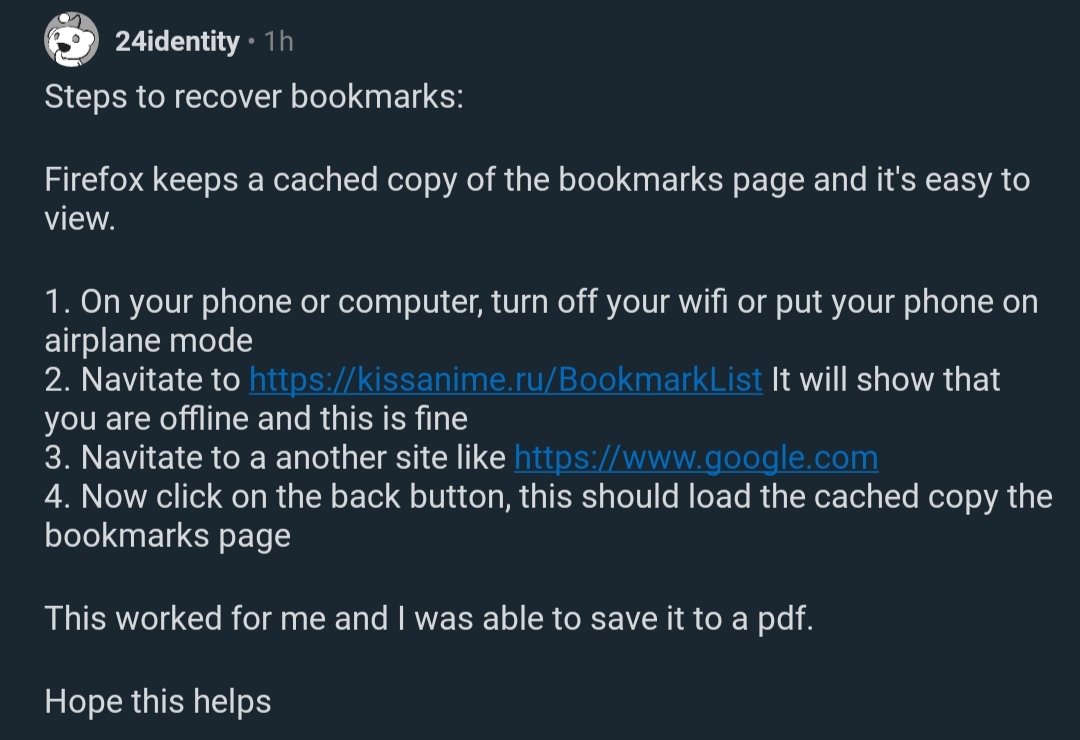
Task: Visit the https://www.google.com hyperlink
Action: [x=695, y=457]
